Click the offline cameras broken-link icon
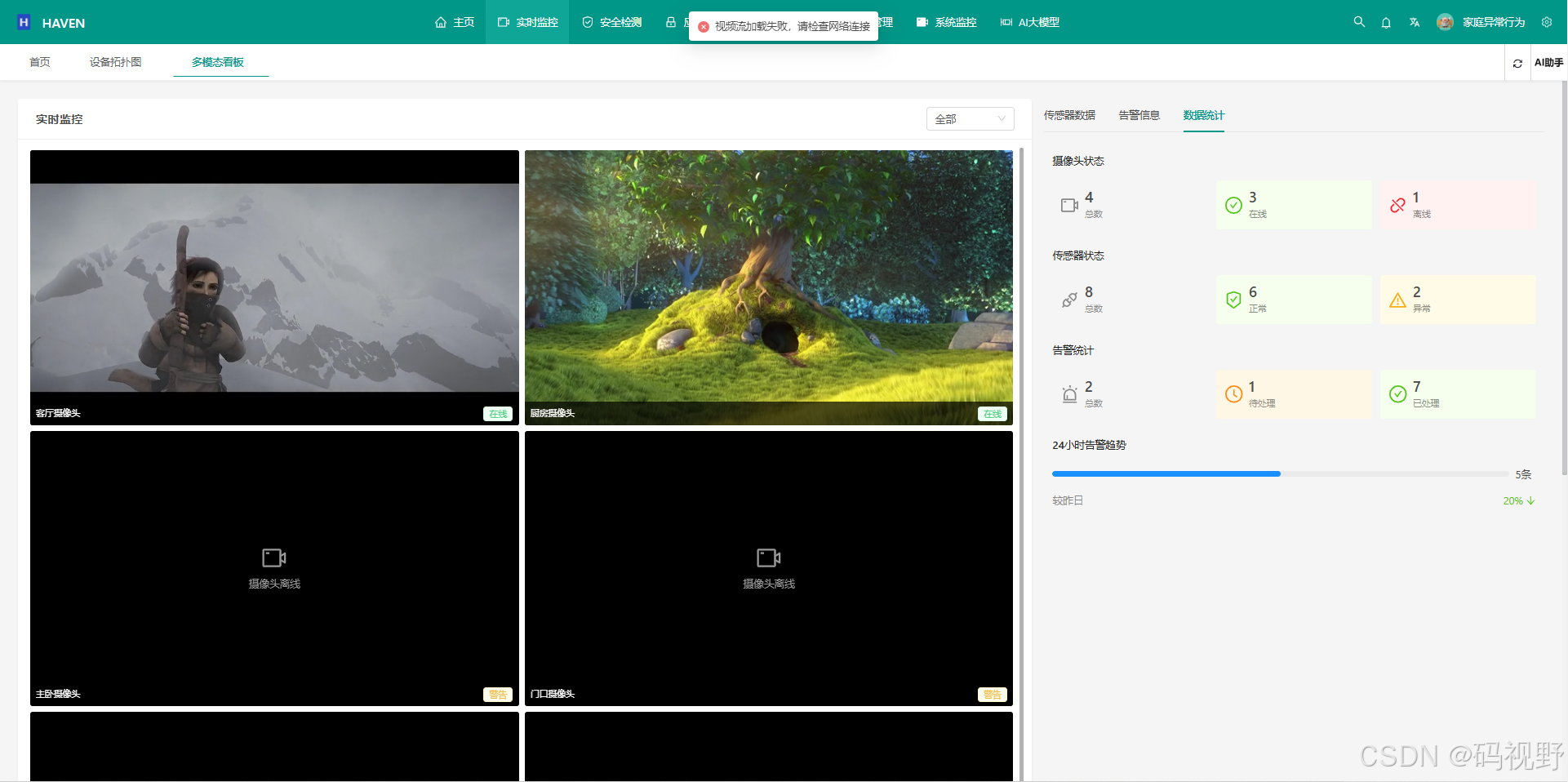1568x782 pixels. click(1397, 205)
